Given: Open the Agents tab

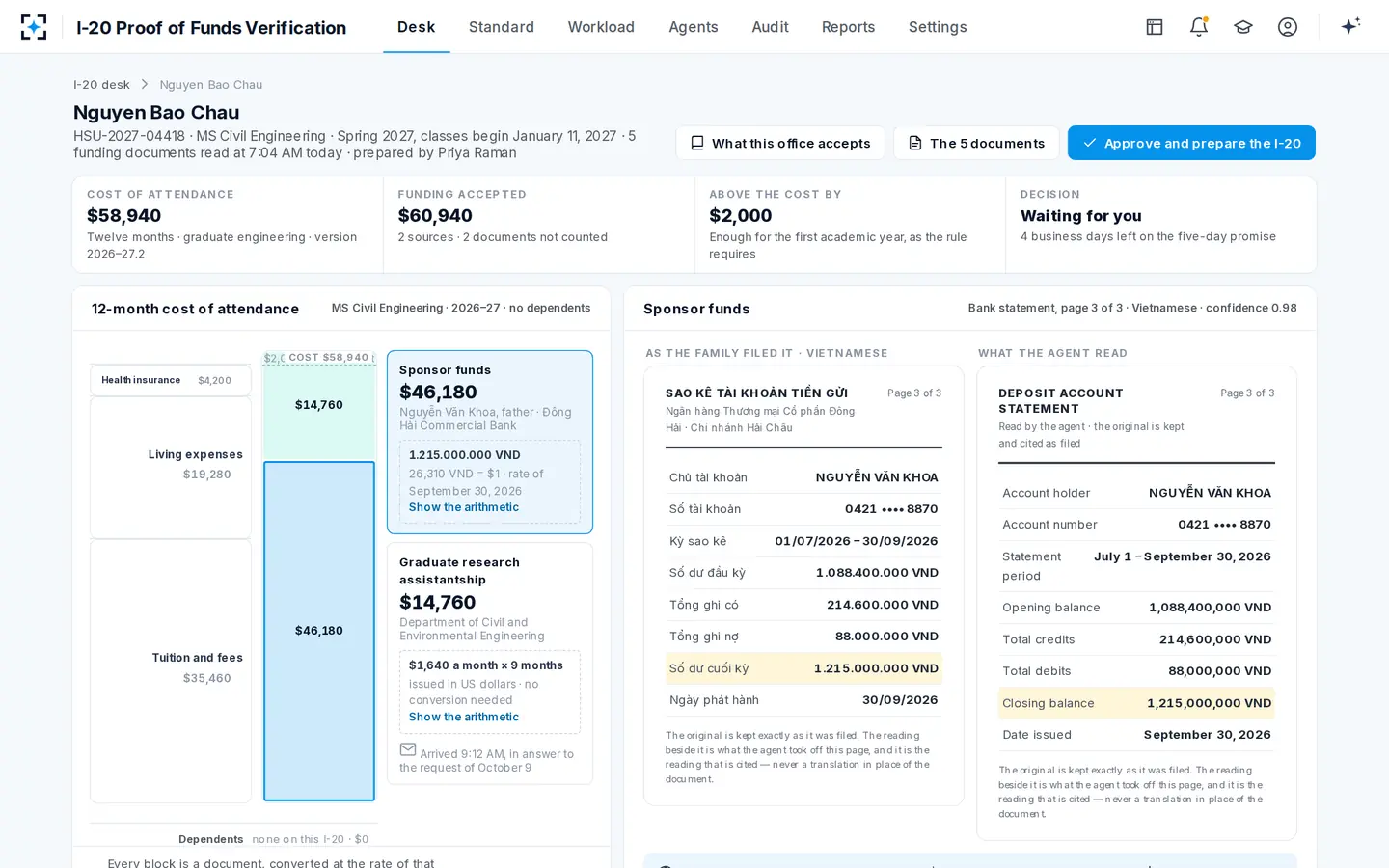Looking at the screenshot, I should tap(694, 27).
